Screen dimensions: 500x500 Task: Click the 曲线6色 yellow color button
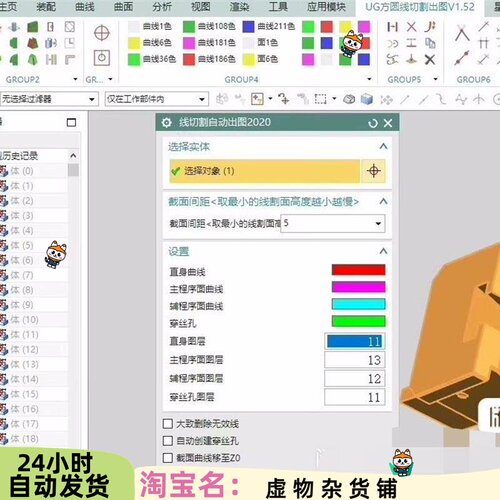click(150, 43)
